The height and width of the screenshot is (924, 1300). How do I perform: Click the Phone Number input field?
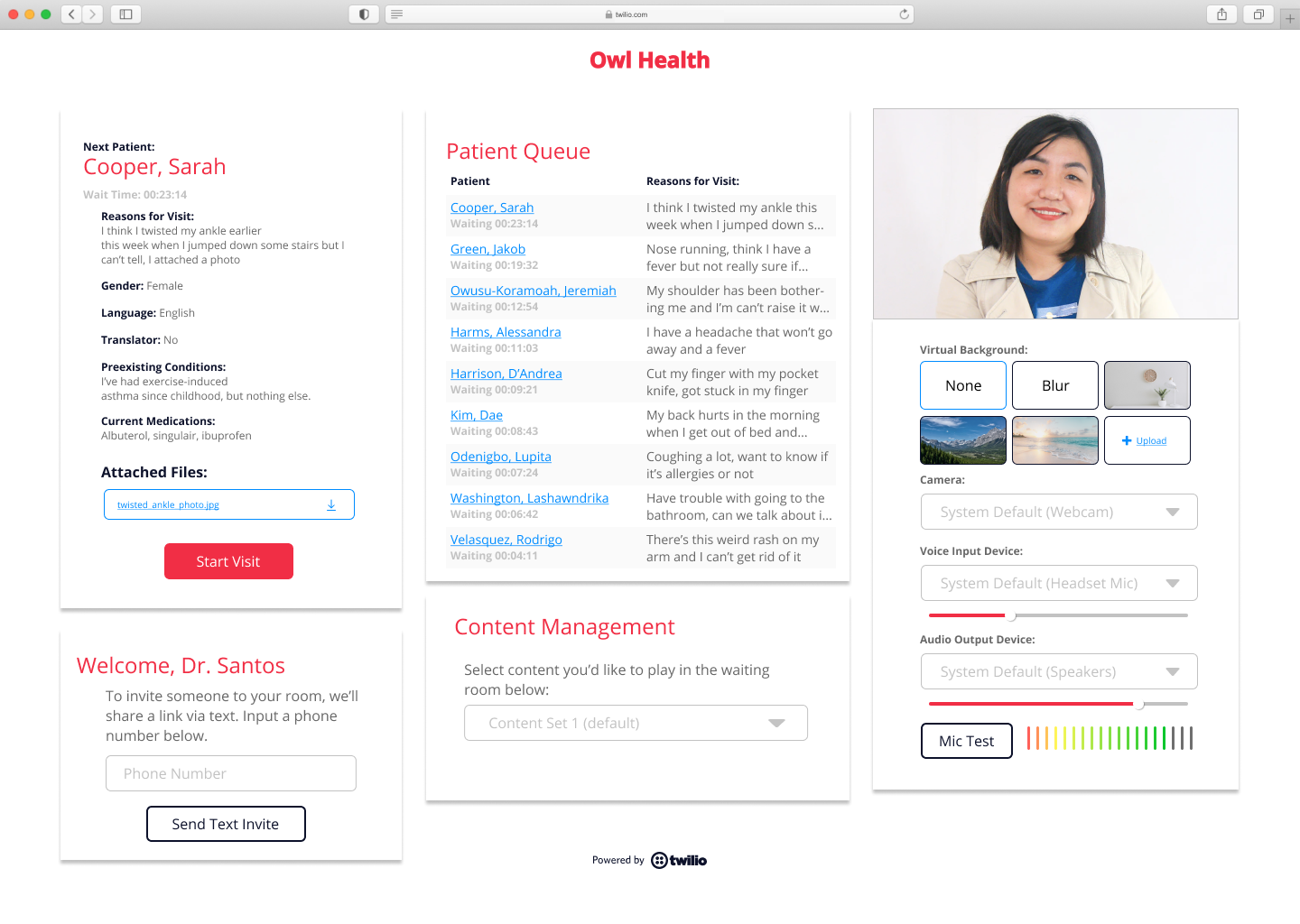[x=231, y=773]
